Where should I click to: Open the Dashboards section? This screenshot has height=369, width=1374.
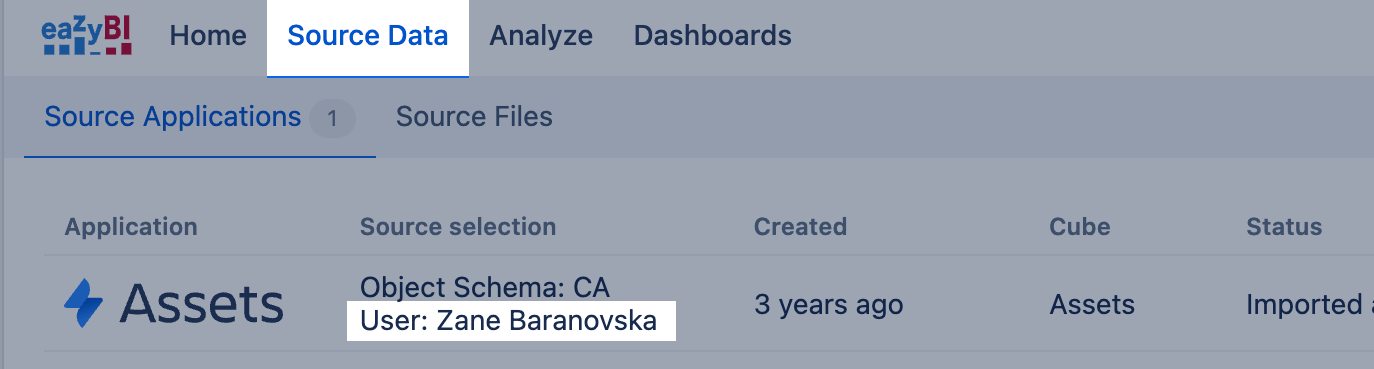pos(713,36)
